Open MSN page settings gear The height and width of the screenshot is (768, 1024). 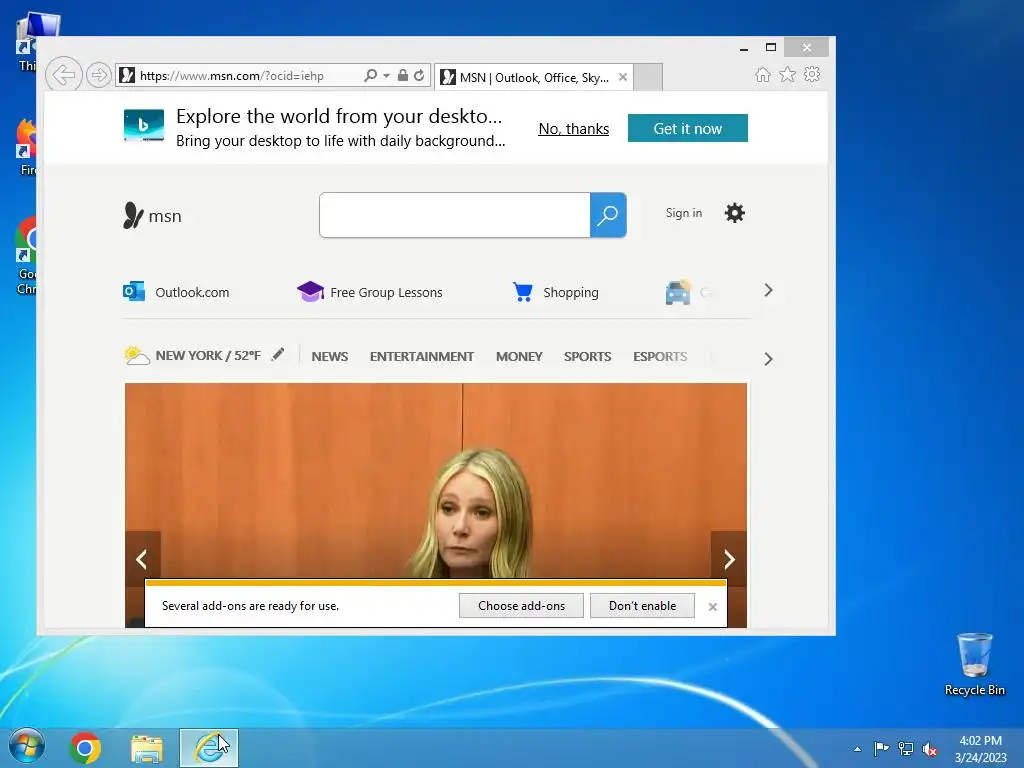[735, 213]
